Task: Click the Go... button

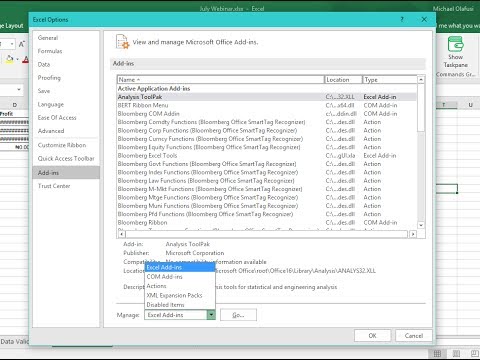Action: [238, 315]
